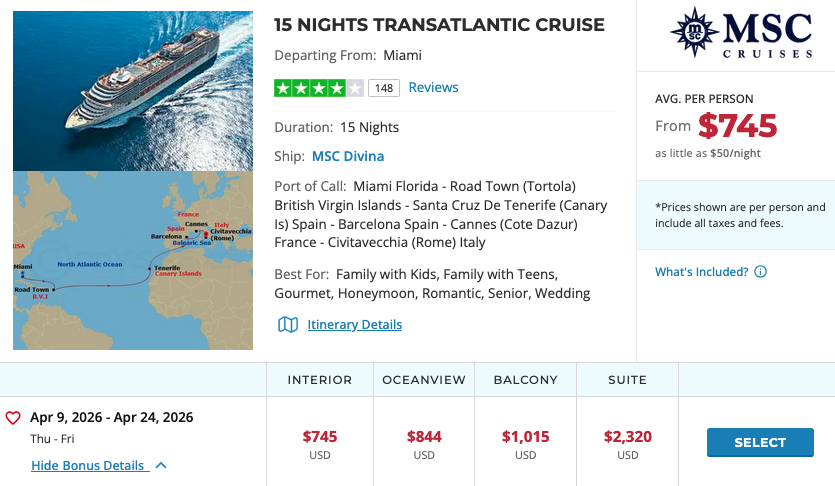Choose the $844 Oceanview price
Screen dimensions: 835x486
(424, 437)
